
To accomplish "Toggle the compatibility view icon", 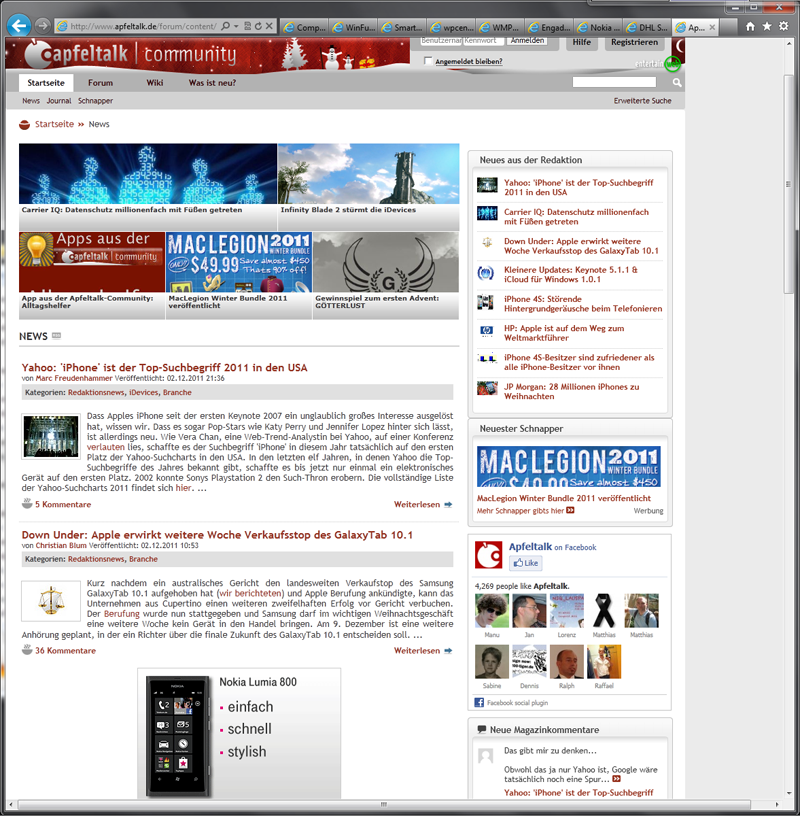I will 248,26.
